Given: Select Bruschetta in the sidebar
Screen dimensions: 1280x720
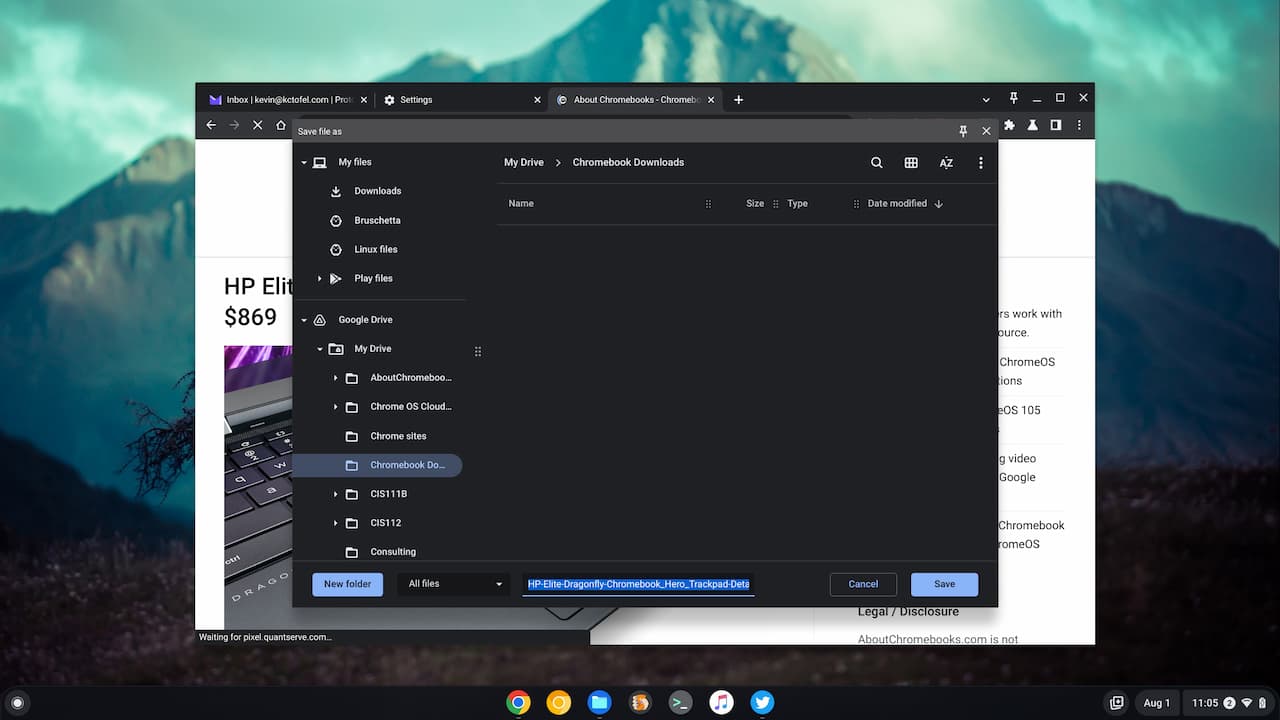Looking at the screenshot, I should [x=378, y=220].
